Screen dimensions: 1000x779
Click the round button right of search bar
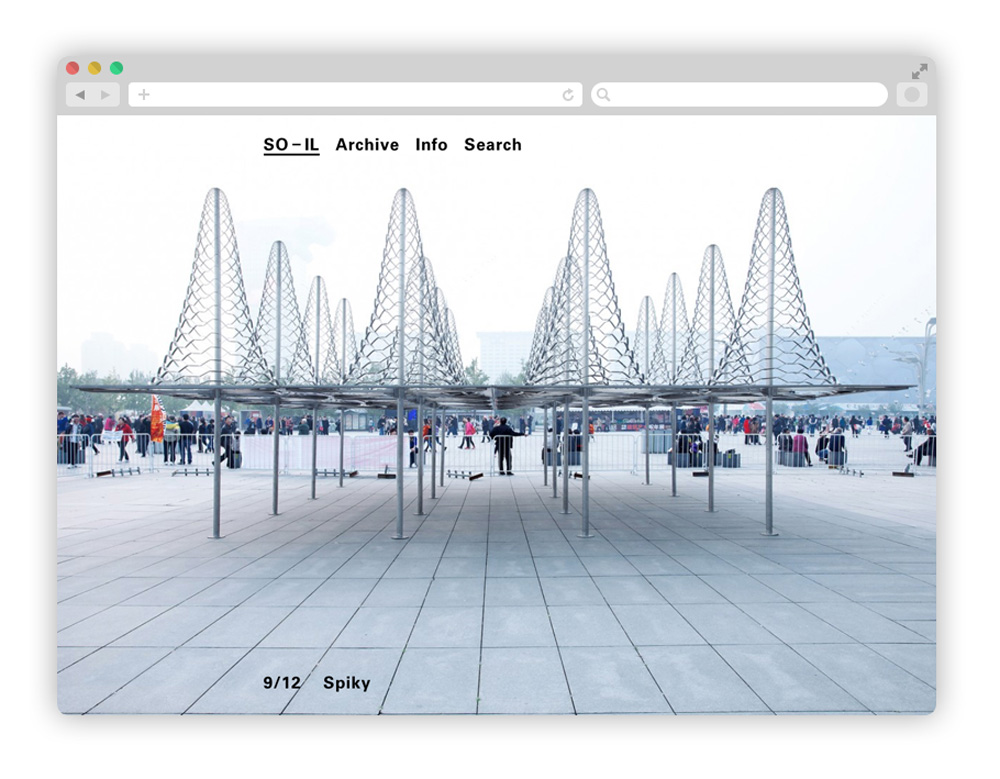pyautogui.click(x=911, y=95)
